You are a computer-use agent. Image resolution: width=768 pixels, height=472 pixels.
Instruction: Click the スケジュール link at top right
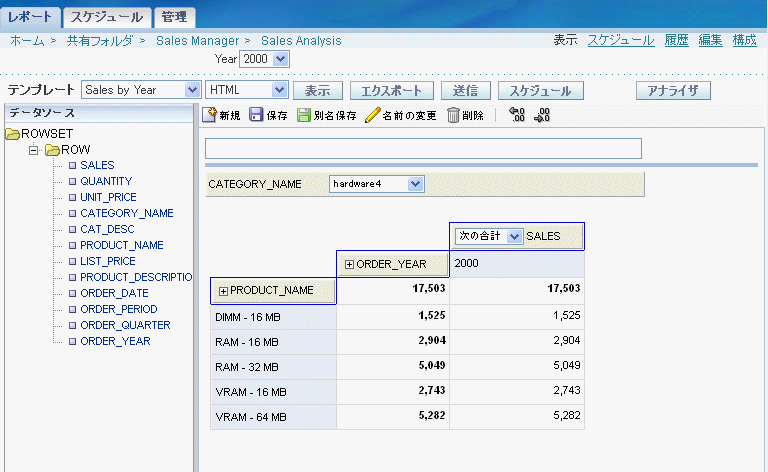click(x=621, y=40)
